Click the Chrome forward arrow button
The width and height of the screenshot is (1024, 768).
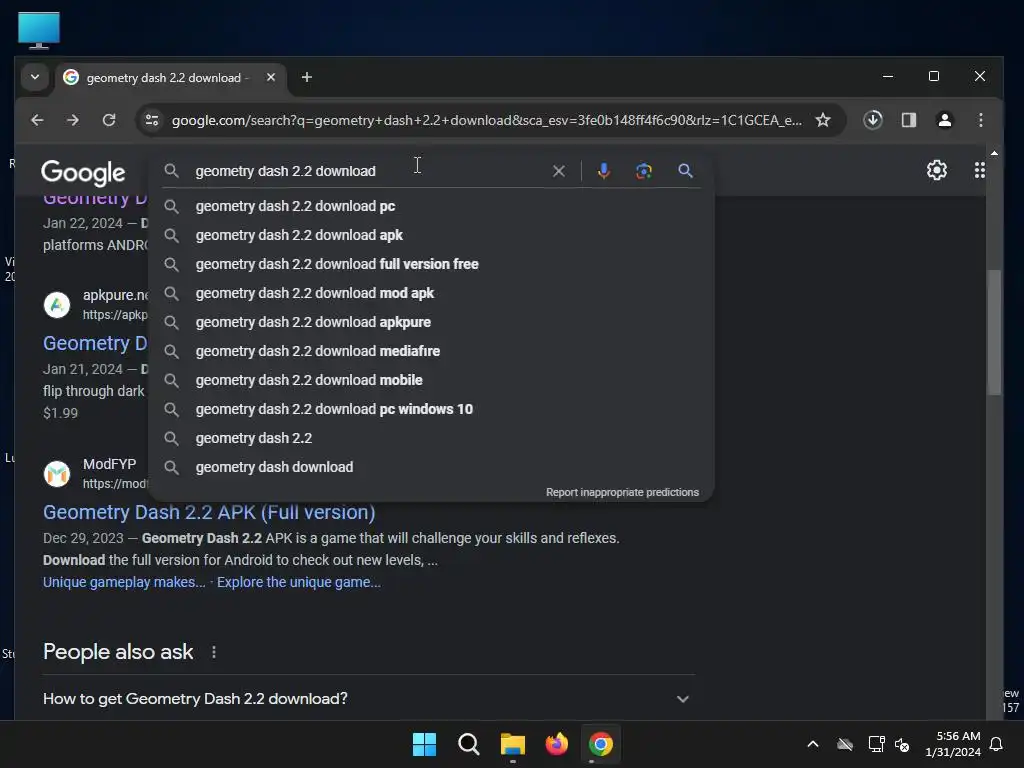[x=72, y=120]
